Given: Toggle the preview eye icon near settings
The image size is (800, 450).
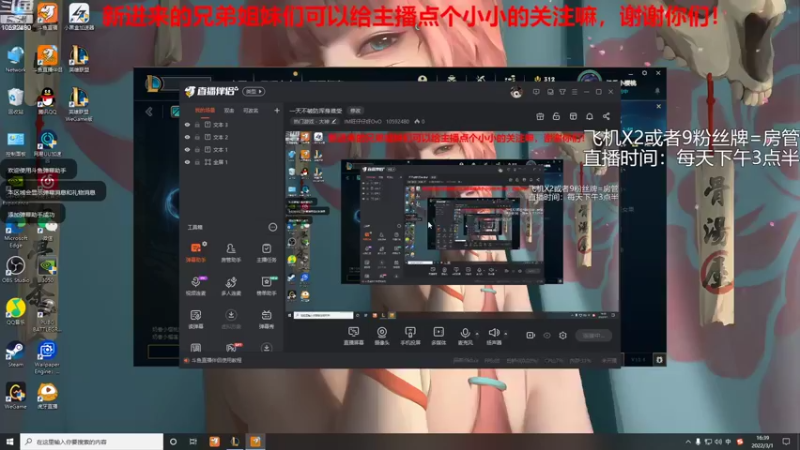Looking at the screenshot, I should [547, 335].
